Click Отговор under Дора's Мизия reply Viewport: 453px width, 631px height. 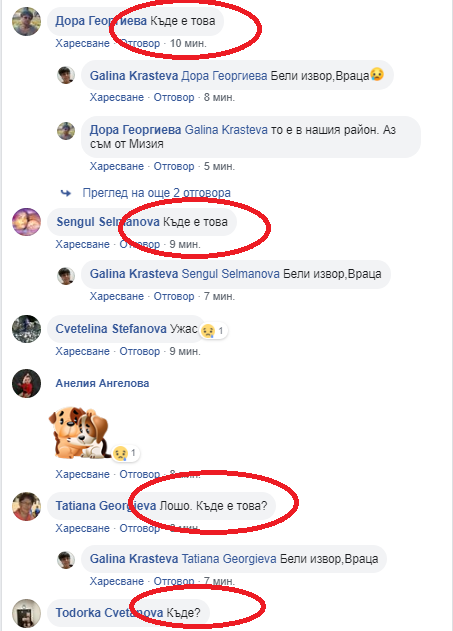point(174,166)
